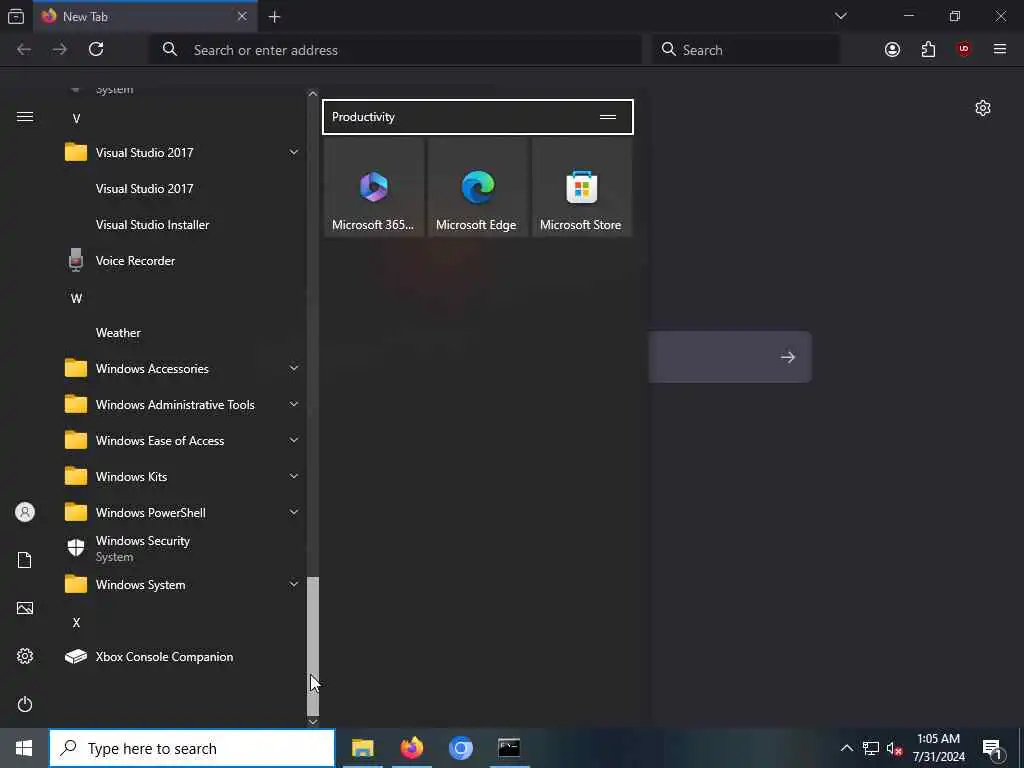Viewport: 1024px width, 768px height.
Task: Open network icon in system tray
Action: 871,748
